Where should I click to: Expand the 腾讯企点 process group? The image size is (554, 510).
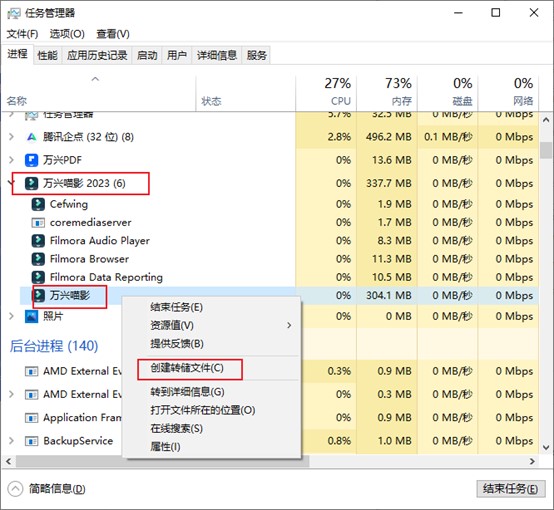[11, 137]
